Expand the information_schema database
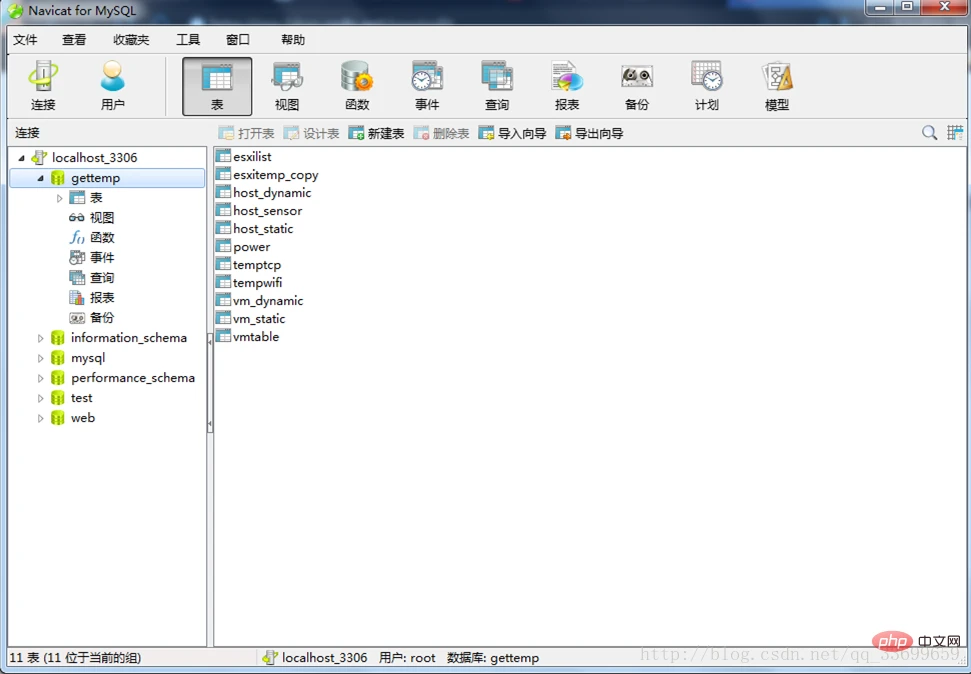 pos(40,338)
